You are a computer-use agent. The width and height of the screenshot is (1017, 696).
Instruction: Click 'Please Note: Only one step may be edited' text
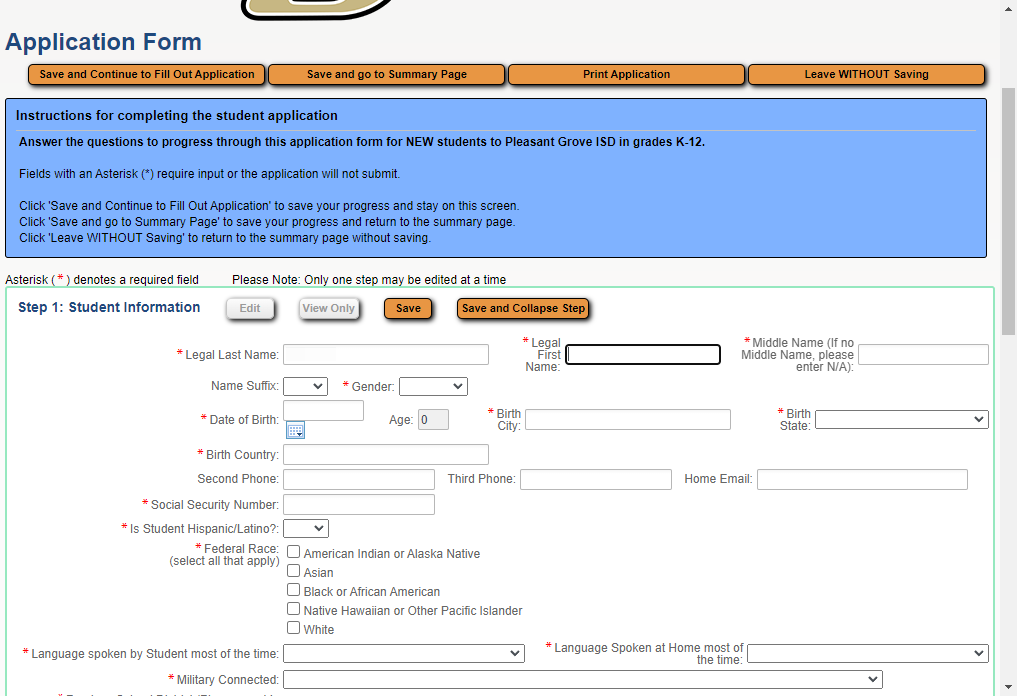click(369, 280)
